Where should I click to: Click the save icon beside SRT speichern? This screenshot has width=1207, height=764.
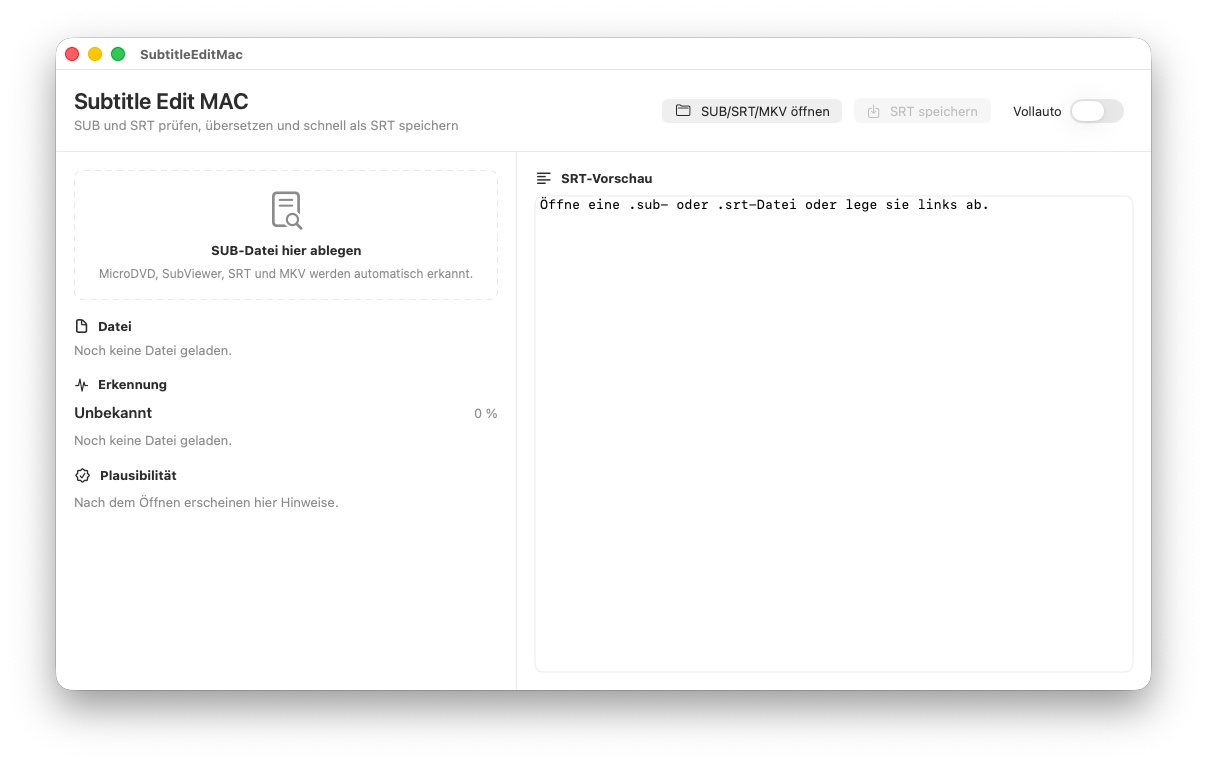873,111
